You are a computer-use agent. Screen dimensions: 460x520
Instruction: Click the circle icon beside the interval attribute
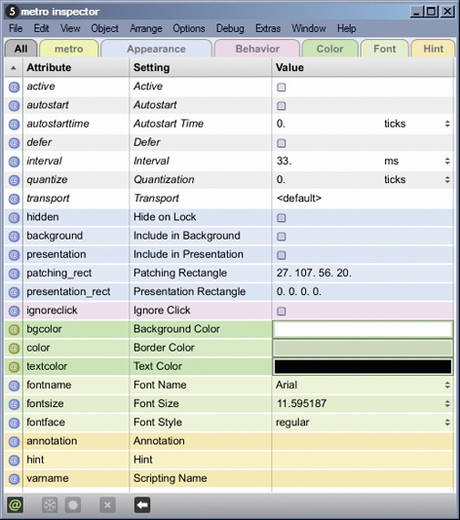point(14,162)
